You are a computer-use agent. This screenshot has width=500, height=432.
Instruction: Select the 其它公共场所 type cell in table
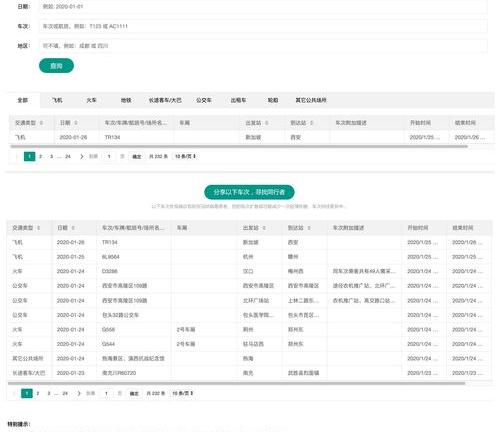coord(28,358)
